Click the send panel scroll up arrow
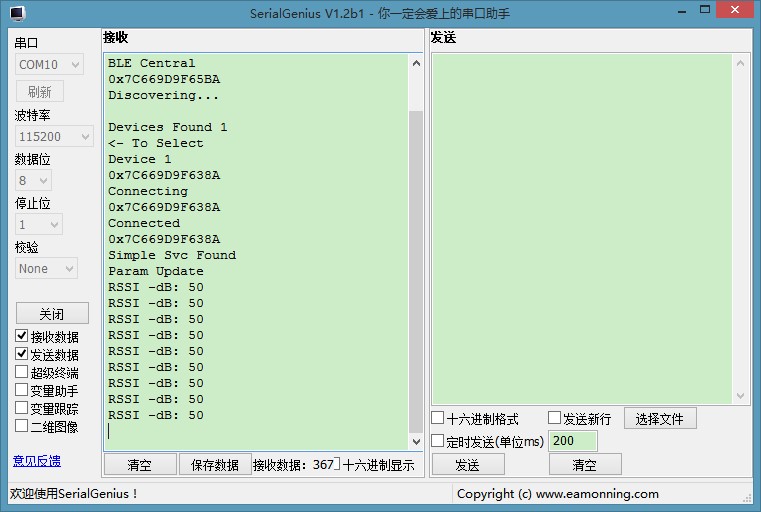This screenshot has width=761, height=512. tap(740, 63)
